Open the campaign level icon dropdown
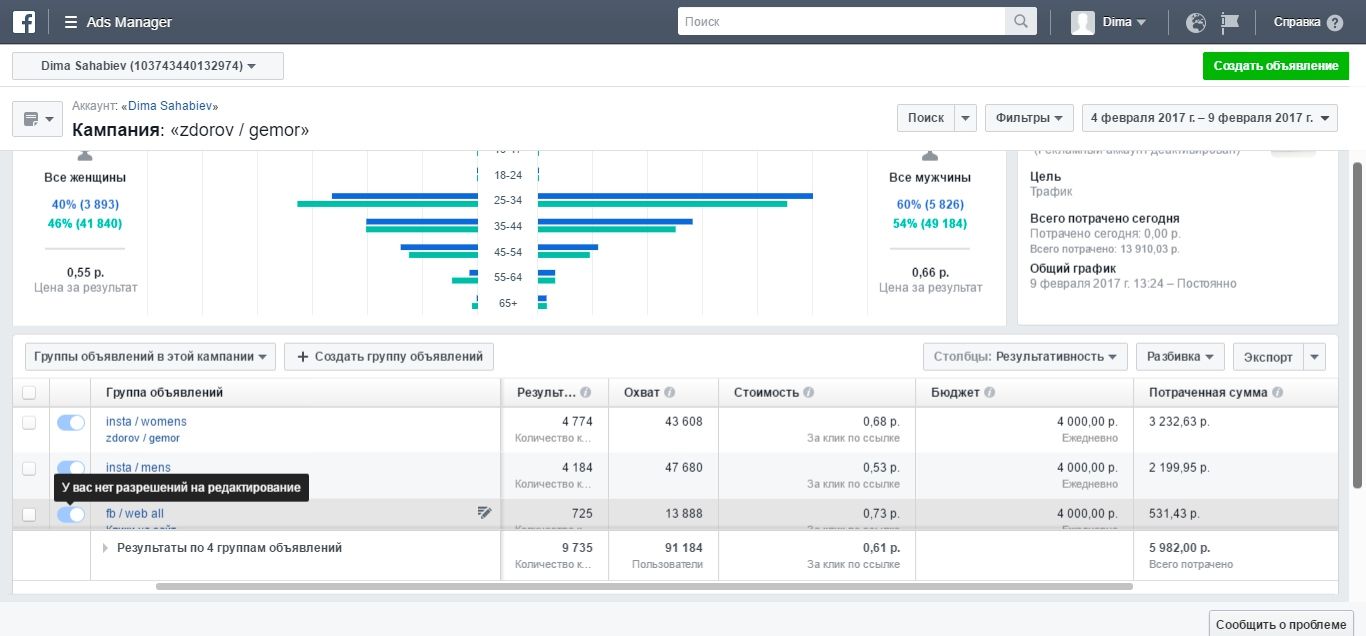Viewport: 1366px width, 636px height. point(38,119)
